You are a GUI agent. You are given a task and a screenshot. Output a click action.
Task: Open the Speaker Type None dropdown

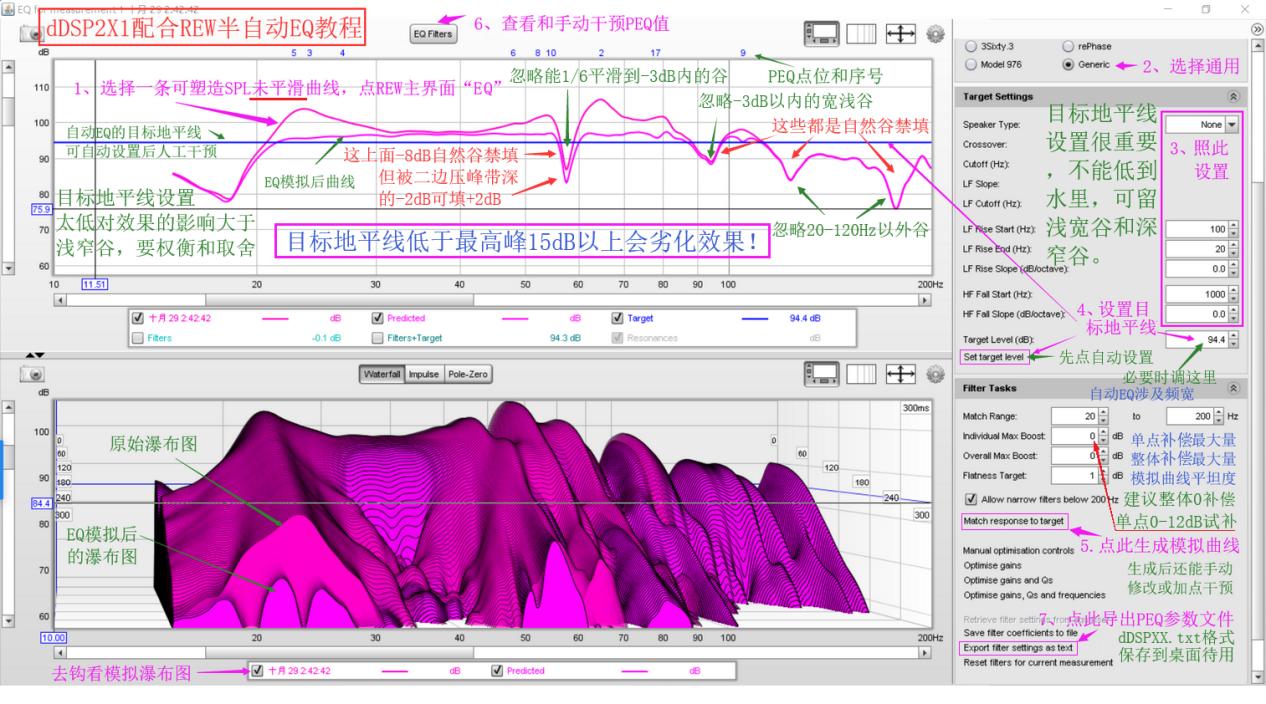click(x=1231, y=124)
